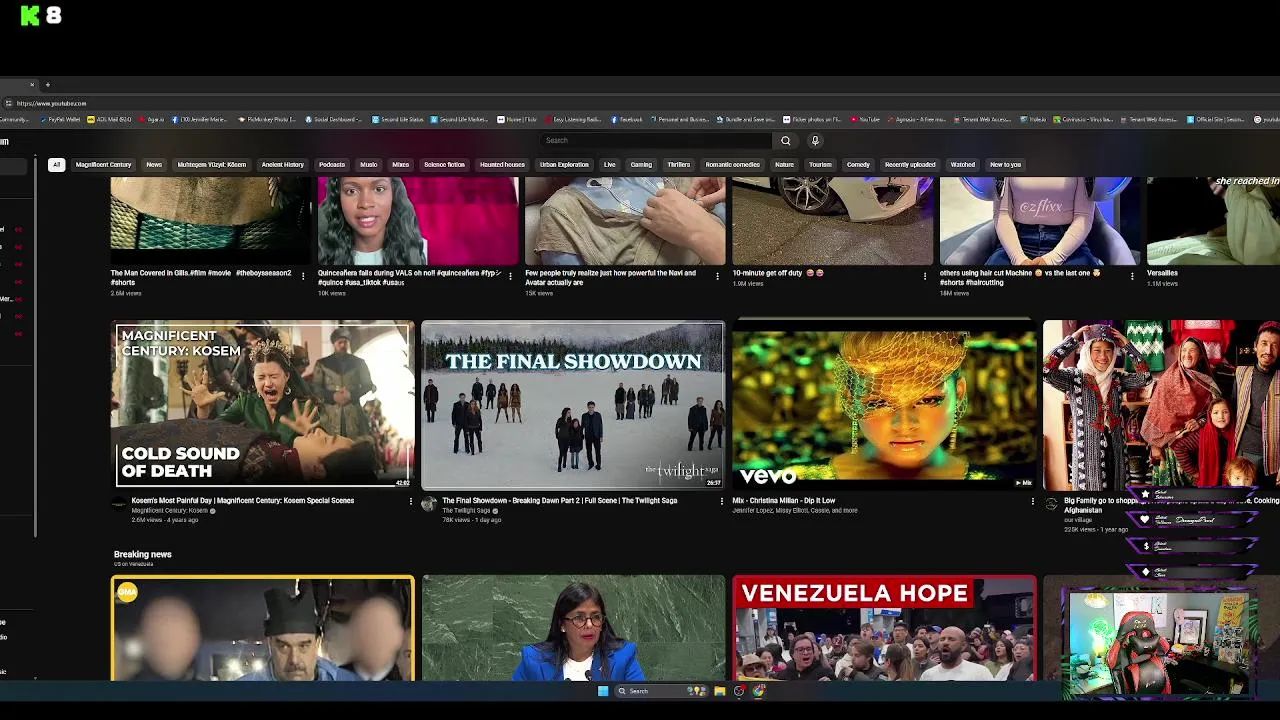The height and width of the screenshot is (720, 1280).
Task: Open Magnificent Century: Kosem channel avatar
Action: pyautogui.click(x=119, y=504)
